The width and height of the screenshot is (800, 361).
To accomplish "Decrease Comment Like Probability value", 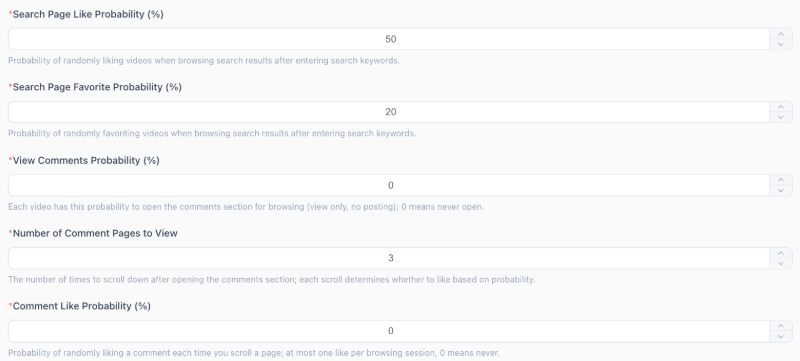I will tap(781, 337).
